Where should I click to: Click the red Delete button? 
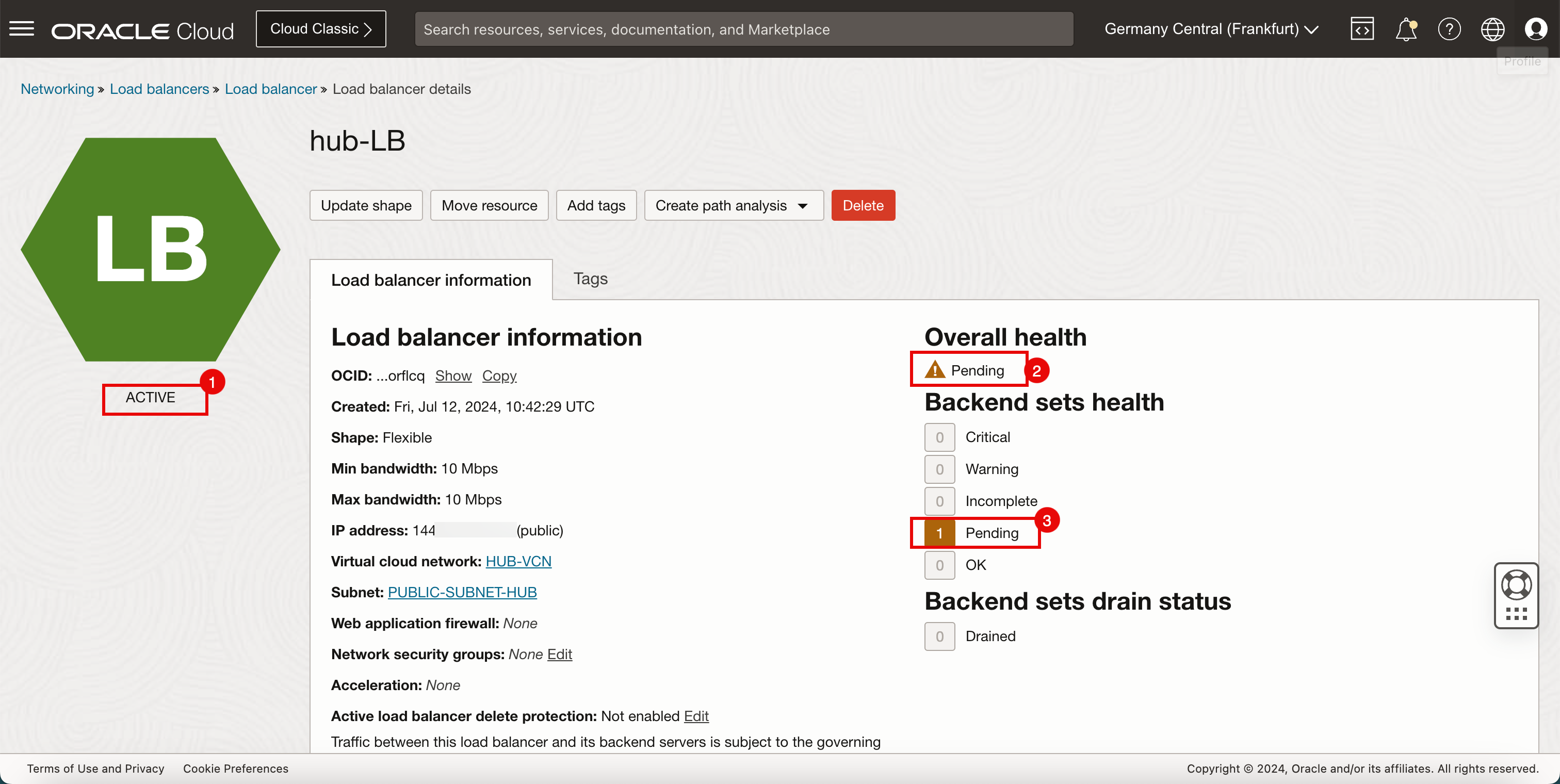tap(863, 205)
